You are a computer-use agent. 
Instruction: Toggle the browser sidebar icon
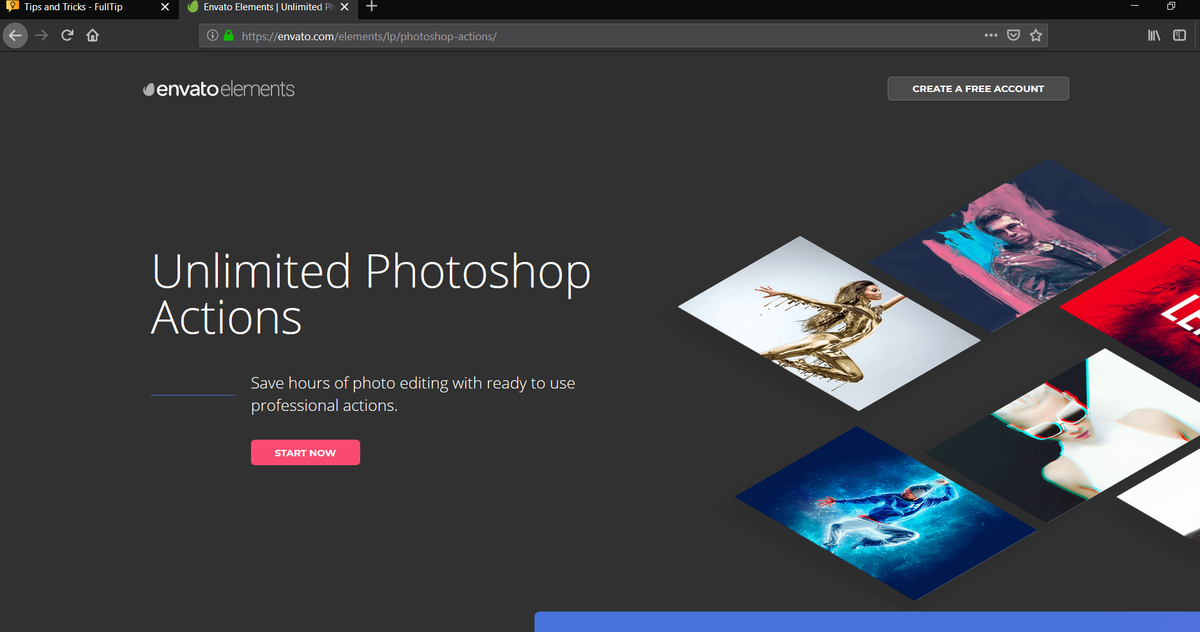pos(1179,36)
